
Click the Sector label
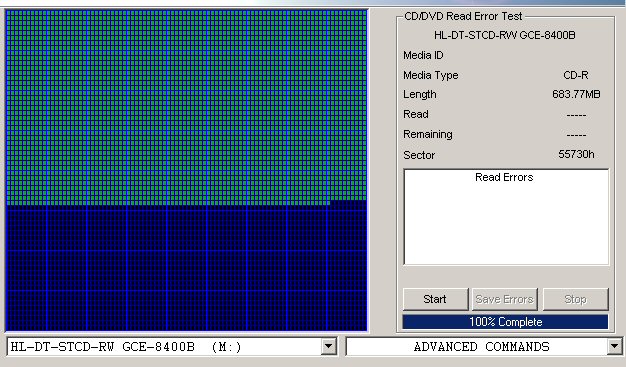tap(419, 155)
